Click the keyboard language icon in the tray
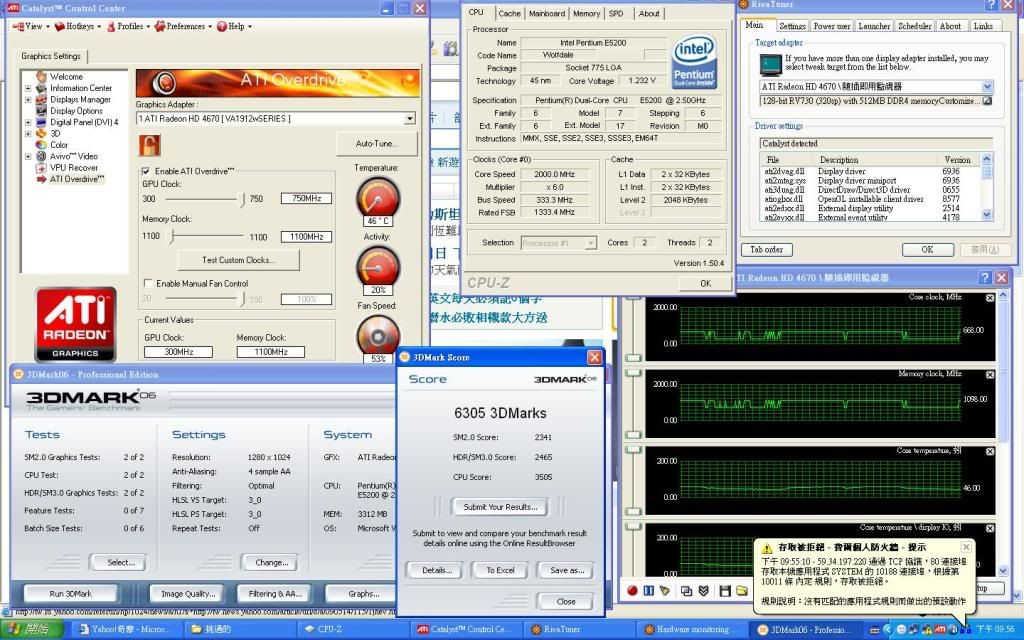 (x=874, y=630)
